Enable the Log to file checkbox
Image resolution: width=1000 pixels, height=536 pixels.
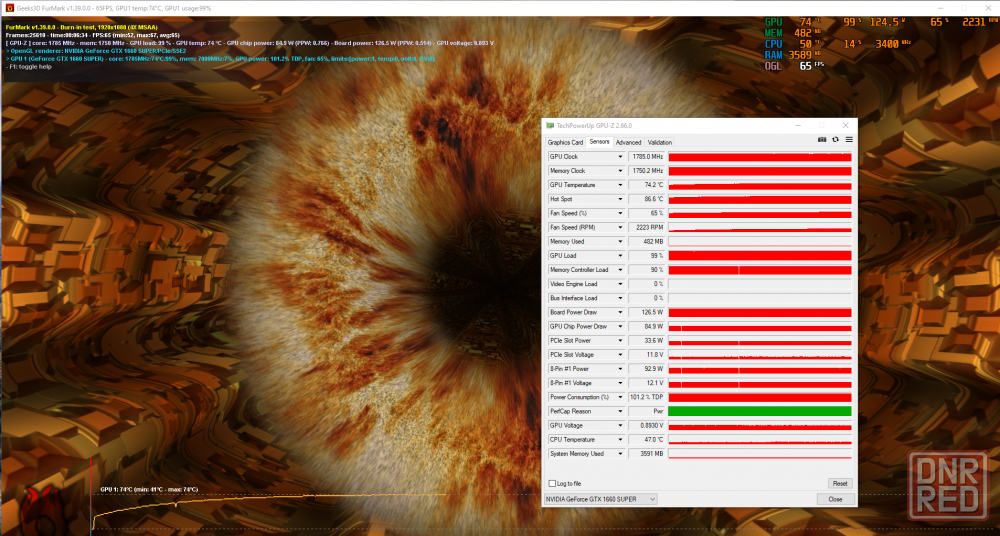(552, 484)
